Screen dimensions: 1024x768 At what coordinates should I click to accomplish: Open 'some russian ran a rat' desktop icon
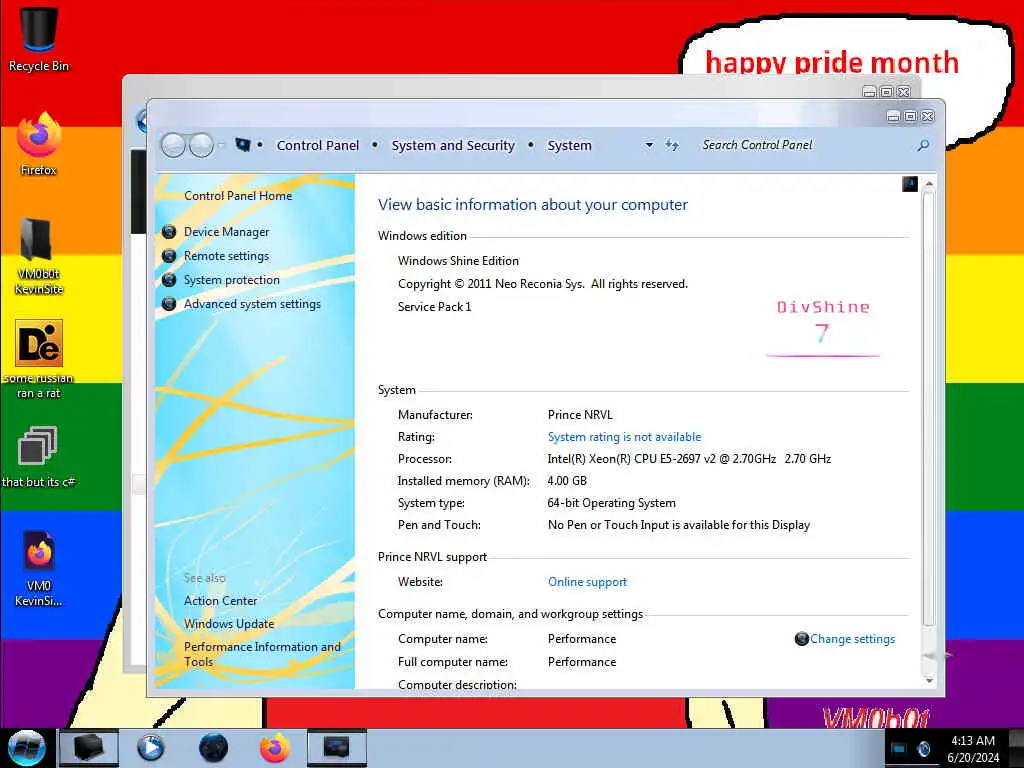pyautogui.click(x=39, y=359)
